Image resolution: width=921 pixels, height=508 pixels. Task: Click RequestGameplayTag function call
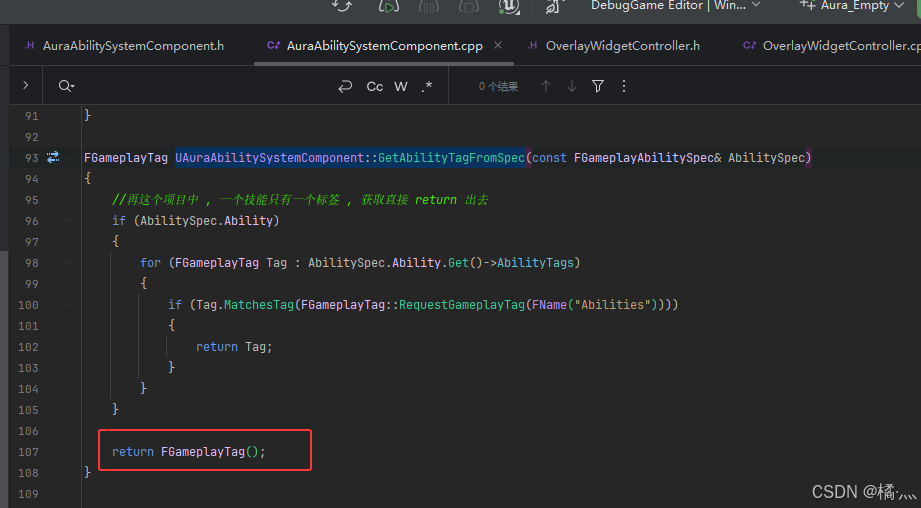pyautogui.click(x=462, y=305)
